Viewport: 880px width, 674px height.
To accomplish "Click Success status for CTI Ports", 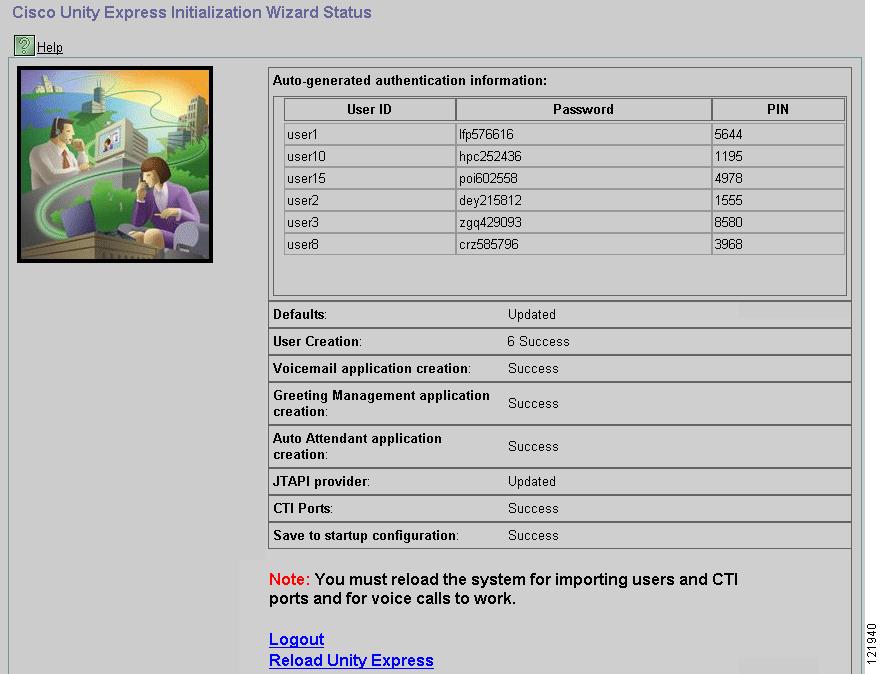I will point(533,508).
